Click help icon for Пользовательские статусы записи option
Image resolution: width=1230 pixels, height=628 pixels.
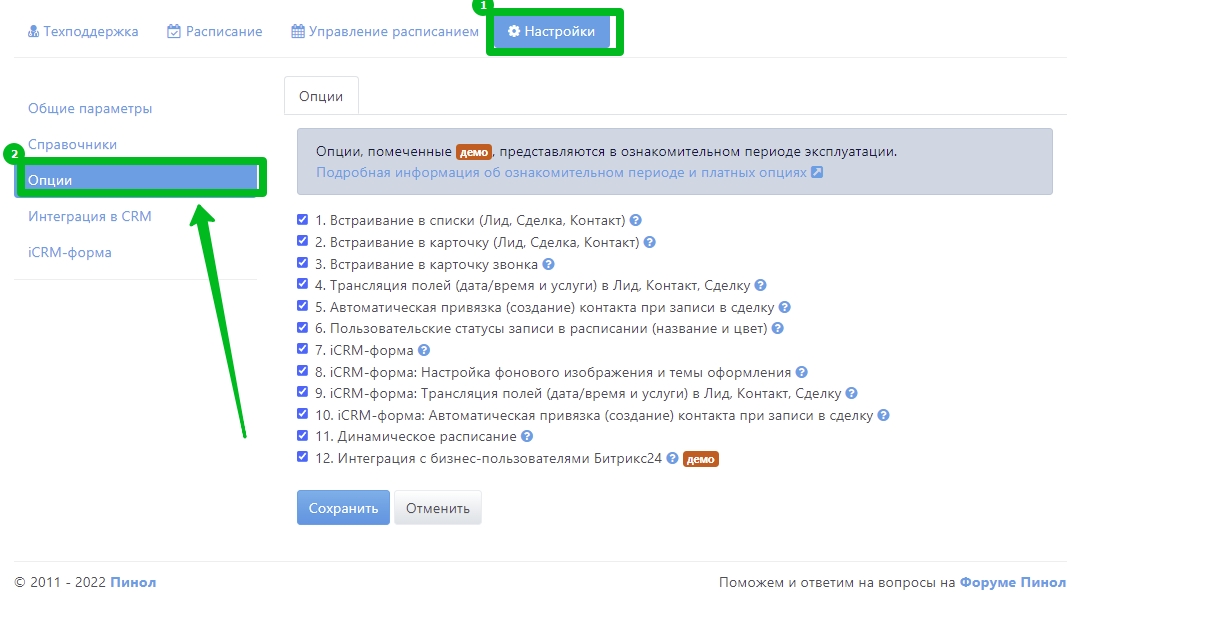click(x=777, y=329)
